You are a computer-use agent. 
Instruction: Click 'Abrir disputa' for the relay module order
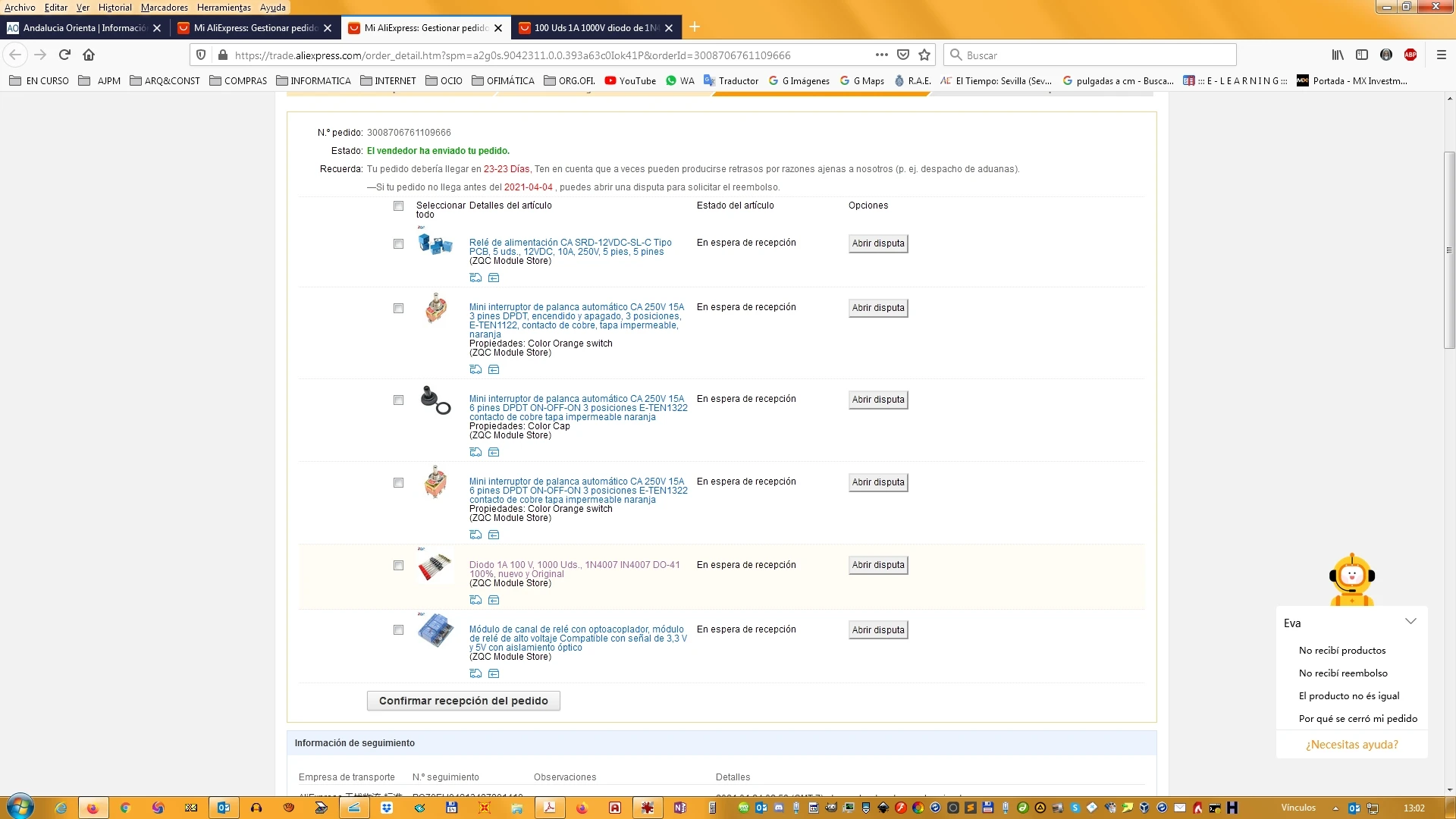pos(877,630)
